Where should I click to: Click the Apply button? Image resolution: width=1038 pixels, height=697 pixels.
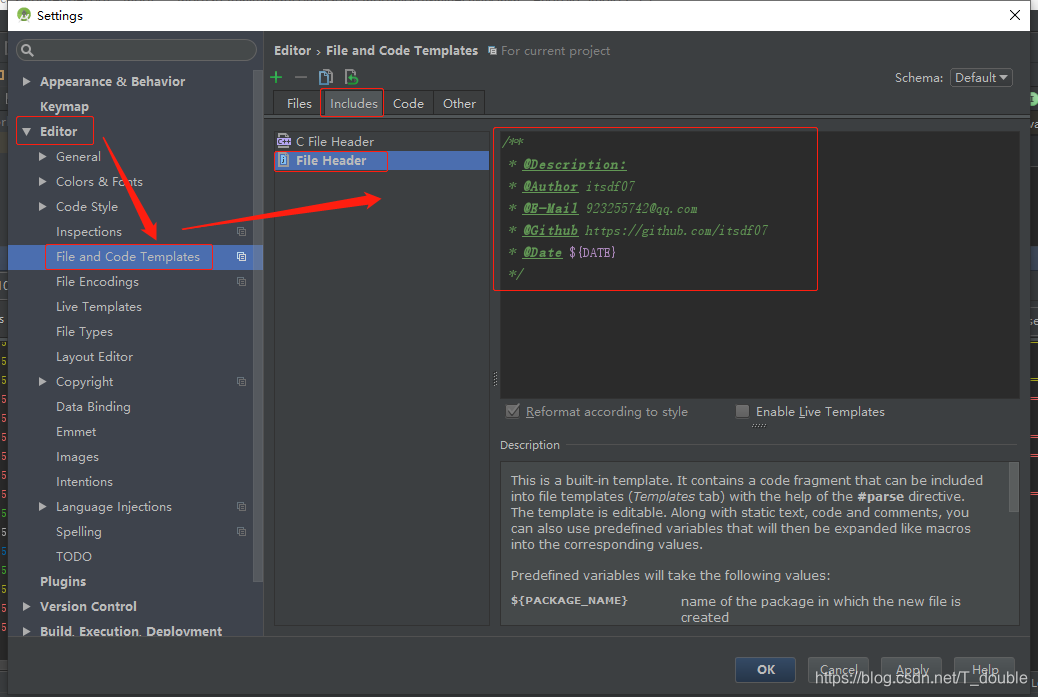tap(912, 670)
